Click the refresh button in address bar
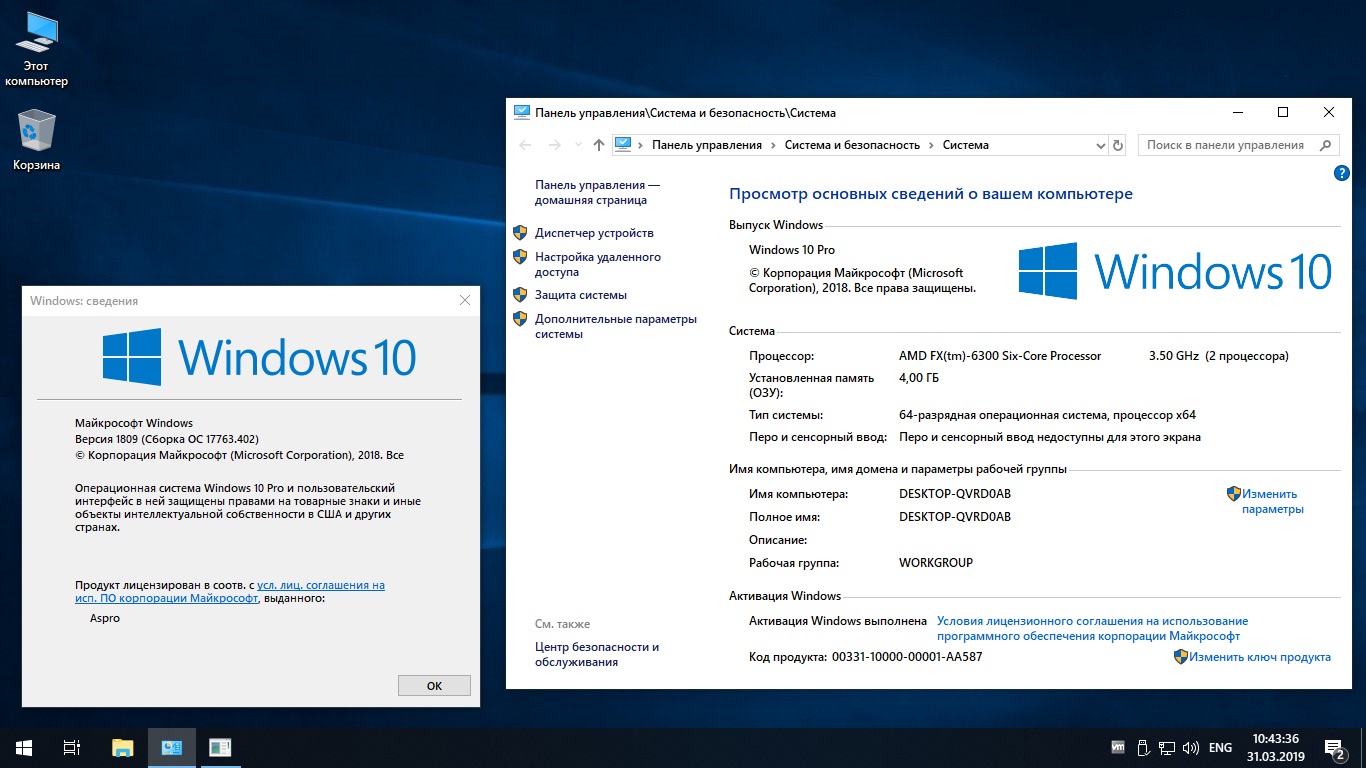1366x768 pixels. [x=1118, y=145]
